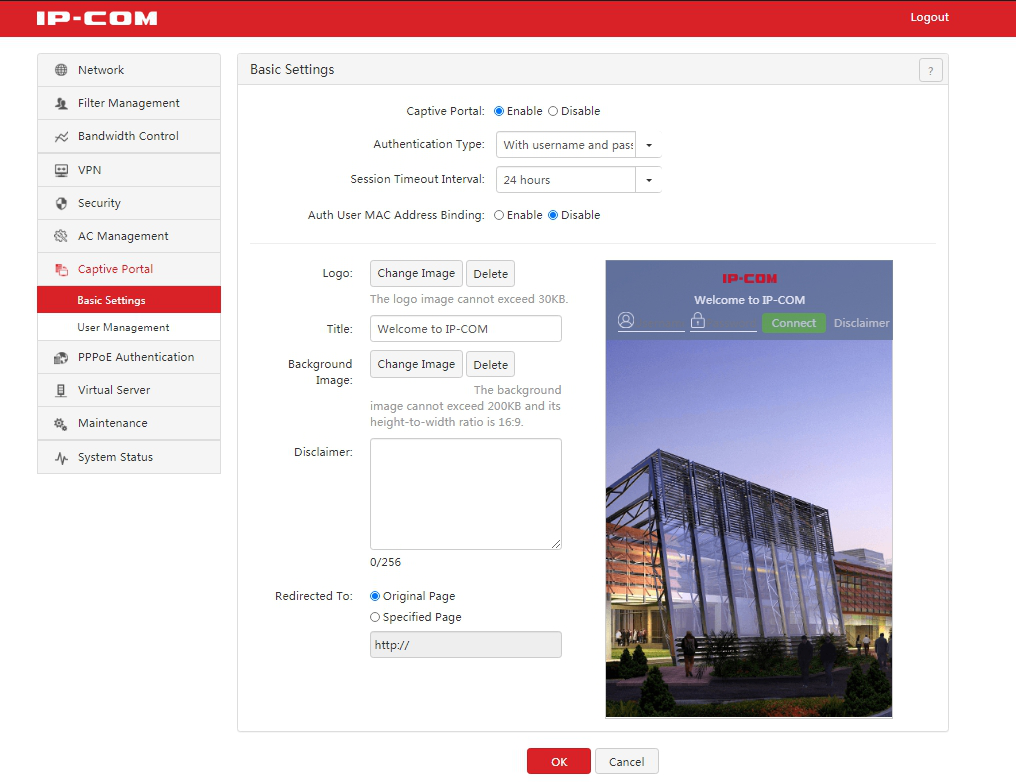Open the Virtual Server menu
This screenshot has width=1016, height=782.
pyautogui.click(x=129, y=390)
